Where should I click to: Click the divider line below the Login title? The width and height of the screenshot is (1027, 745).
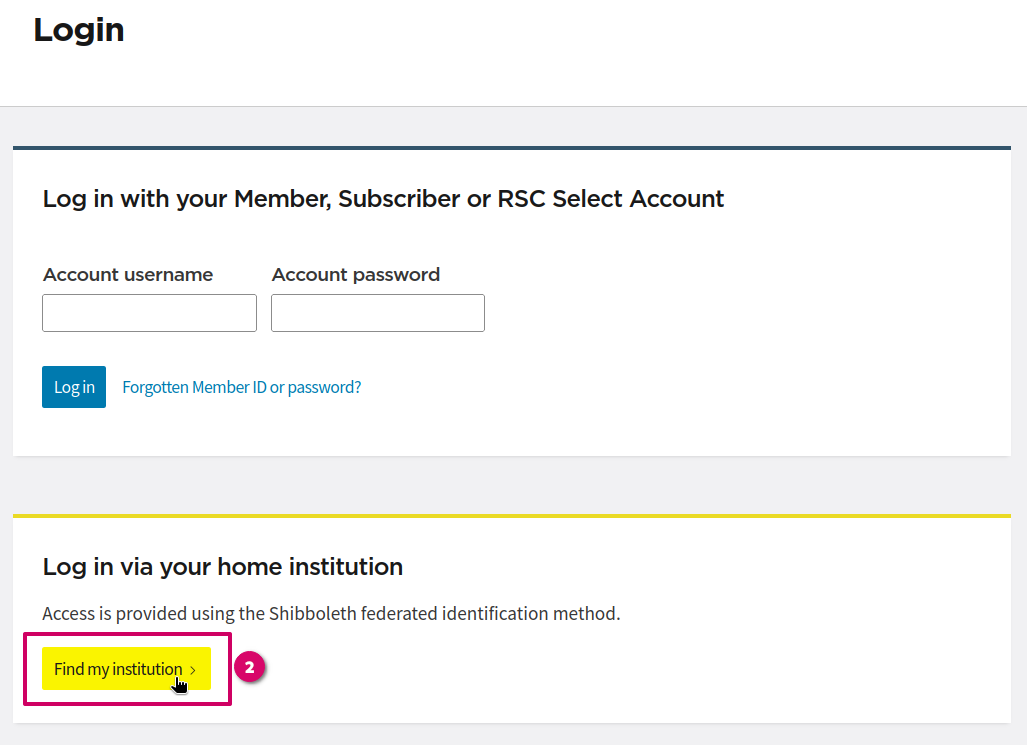(513, 106)
